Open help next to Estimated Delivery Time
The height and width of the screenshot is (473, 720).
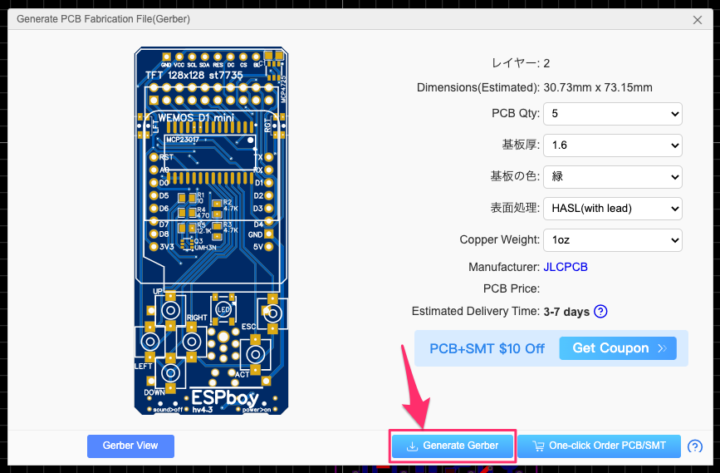[600, 311]
